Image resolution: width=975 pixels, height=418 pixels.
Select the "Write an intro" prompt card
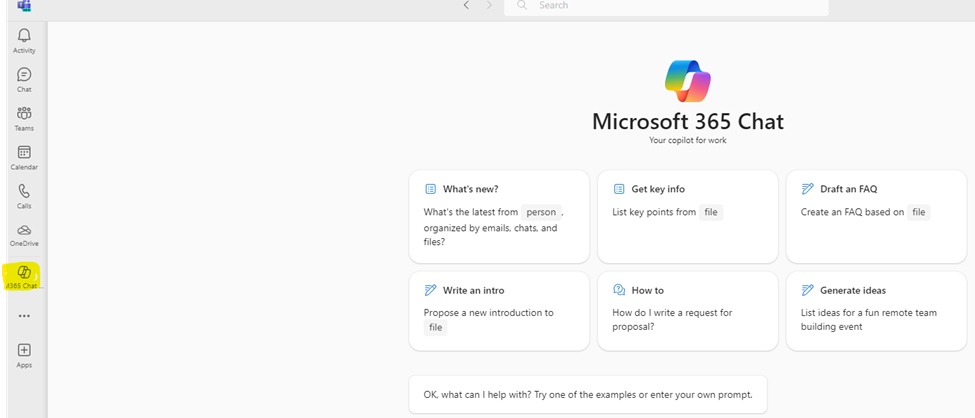(498, 310)
